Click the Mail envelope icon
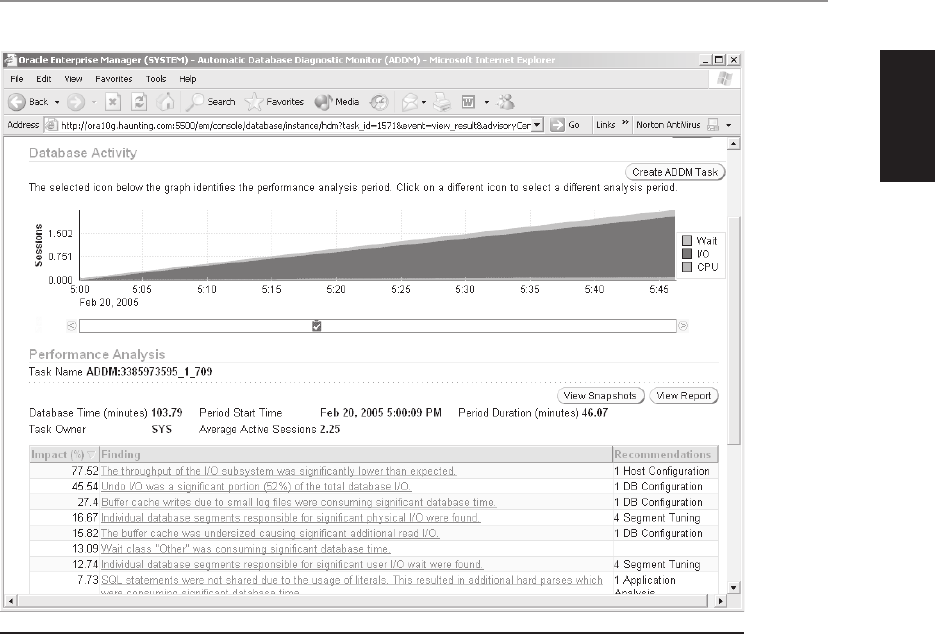The image size is (935, 634). click(x=410, y=102)
